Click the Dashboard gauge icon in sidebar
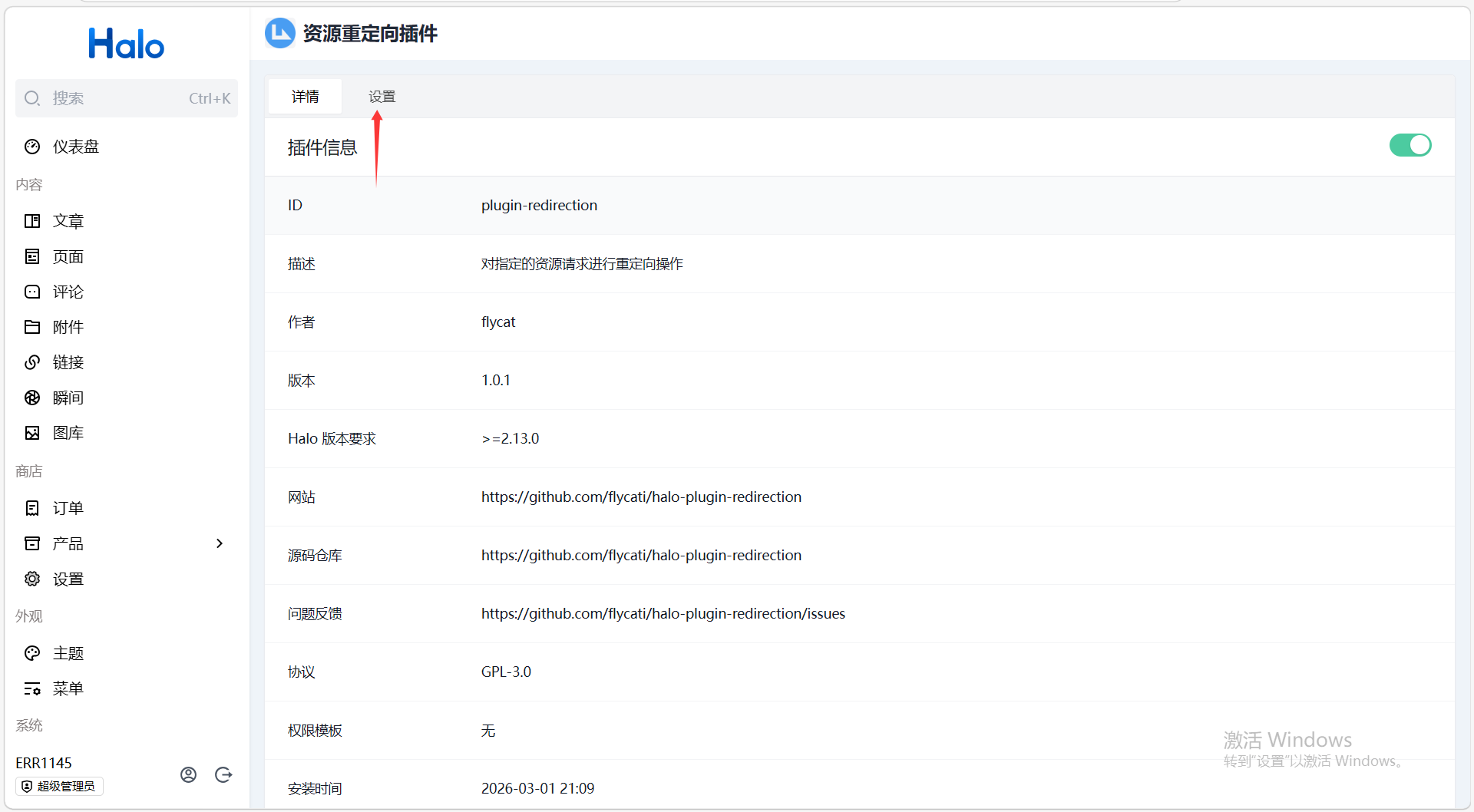The image size is (1474, 812). 32,147
